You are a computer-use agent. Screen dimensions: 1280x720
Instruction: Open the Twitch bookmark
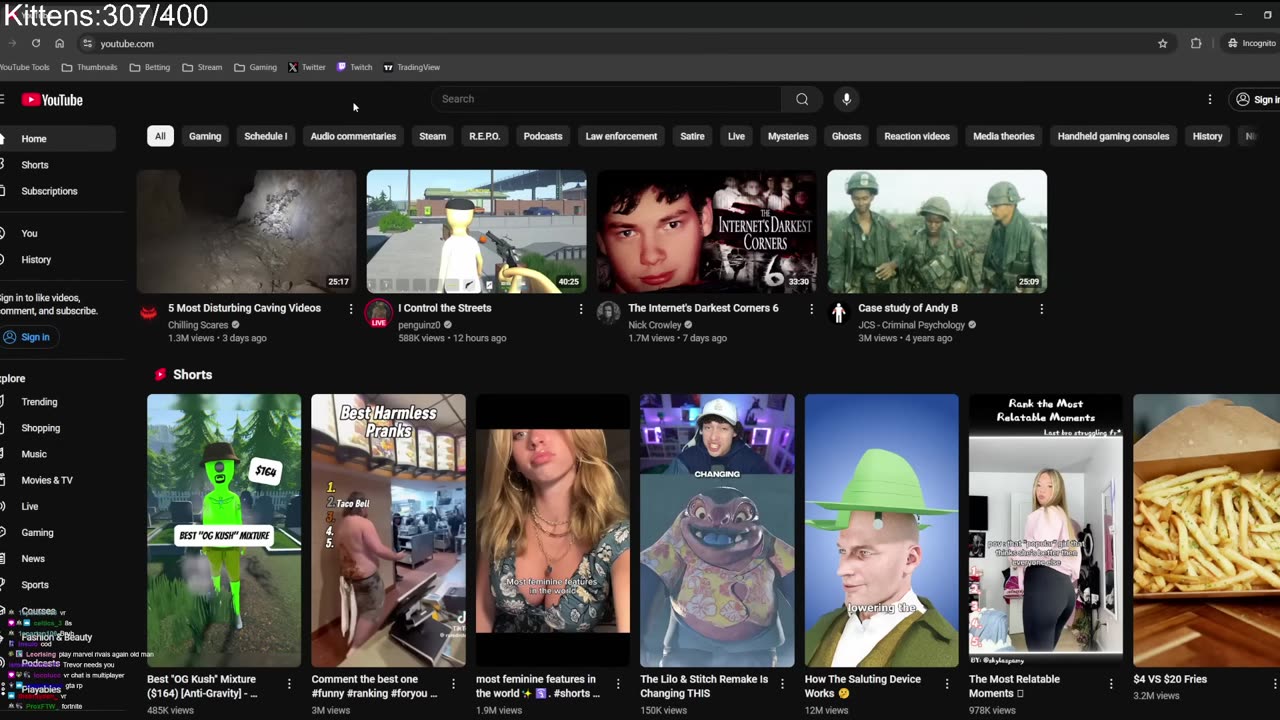(x=354, y=67)
